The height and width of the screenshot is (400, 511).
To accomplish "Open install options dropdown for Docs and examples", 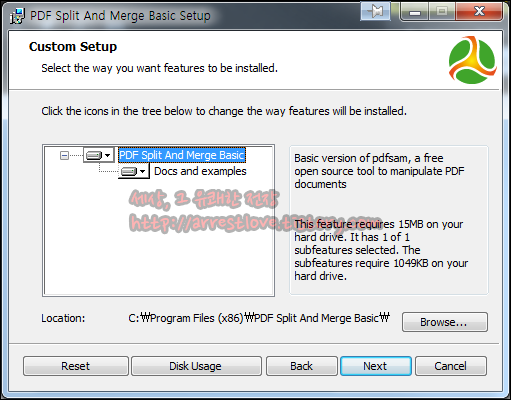I will tap(134, 171).
